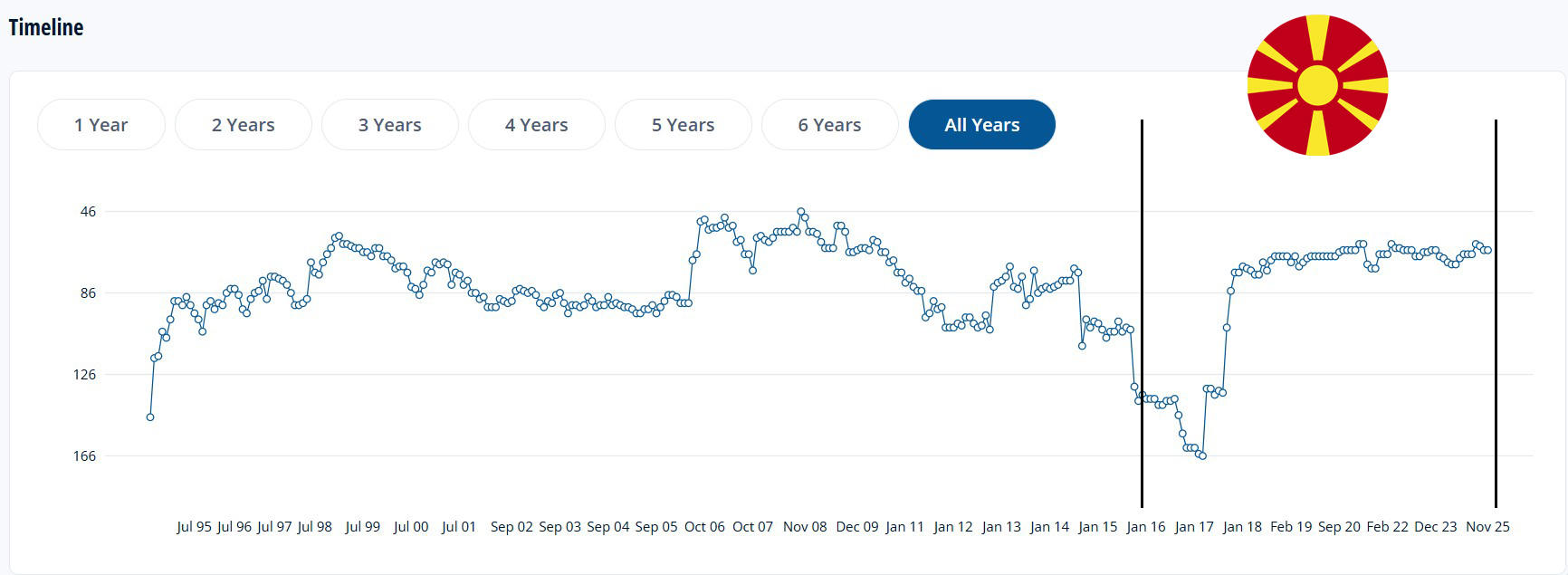Select the 5 Years range button
Screen dimensions: 1568x575
tap(683, 125)
